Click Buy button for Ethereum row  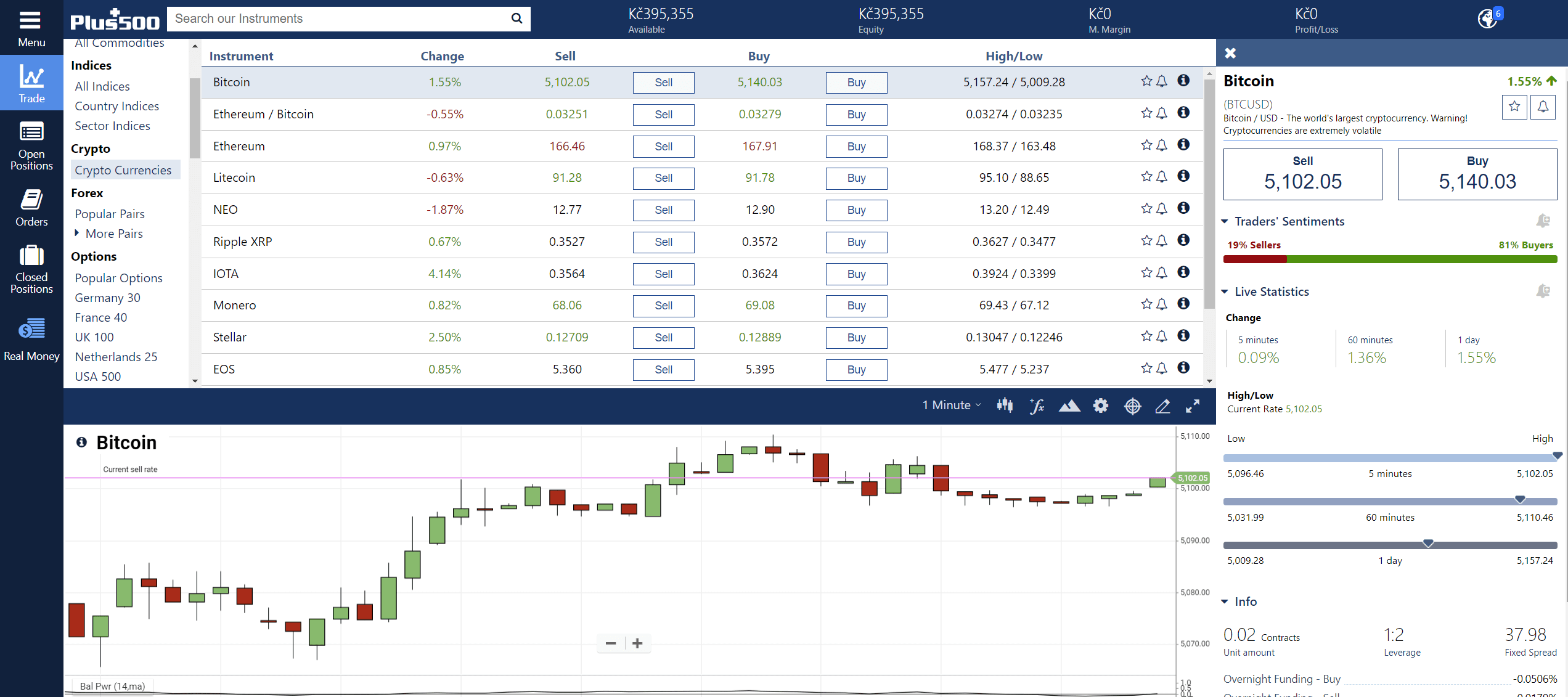tap(856, 147)
